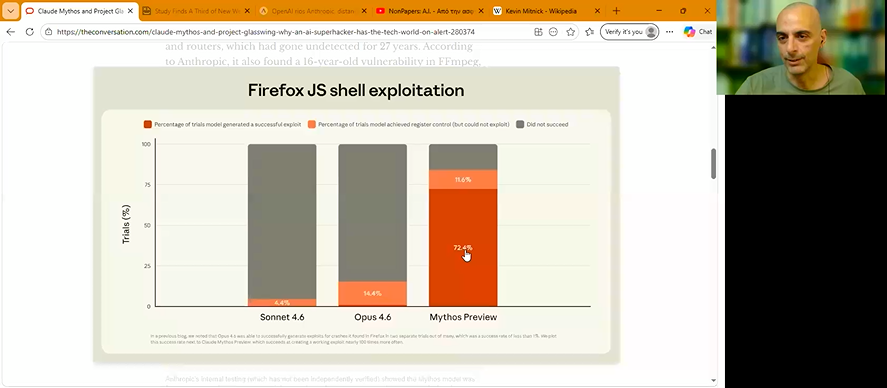Image resolution: width=887 pixels, height=388 pixels.
Task: Open the immersive reader icon in address bar
Action: 553,32
